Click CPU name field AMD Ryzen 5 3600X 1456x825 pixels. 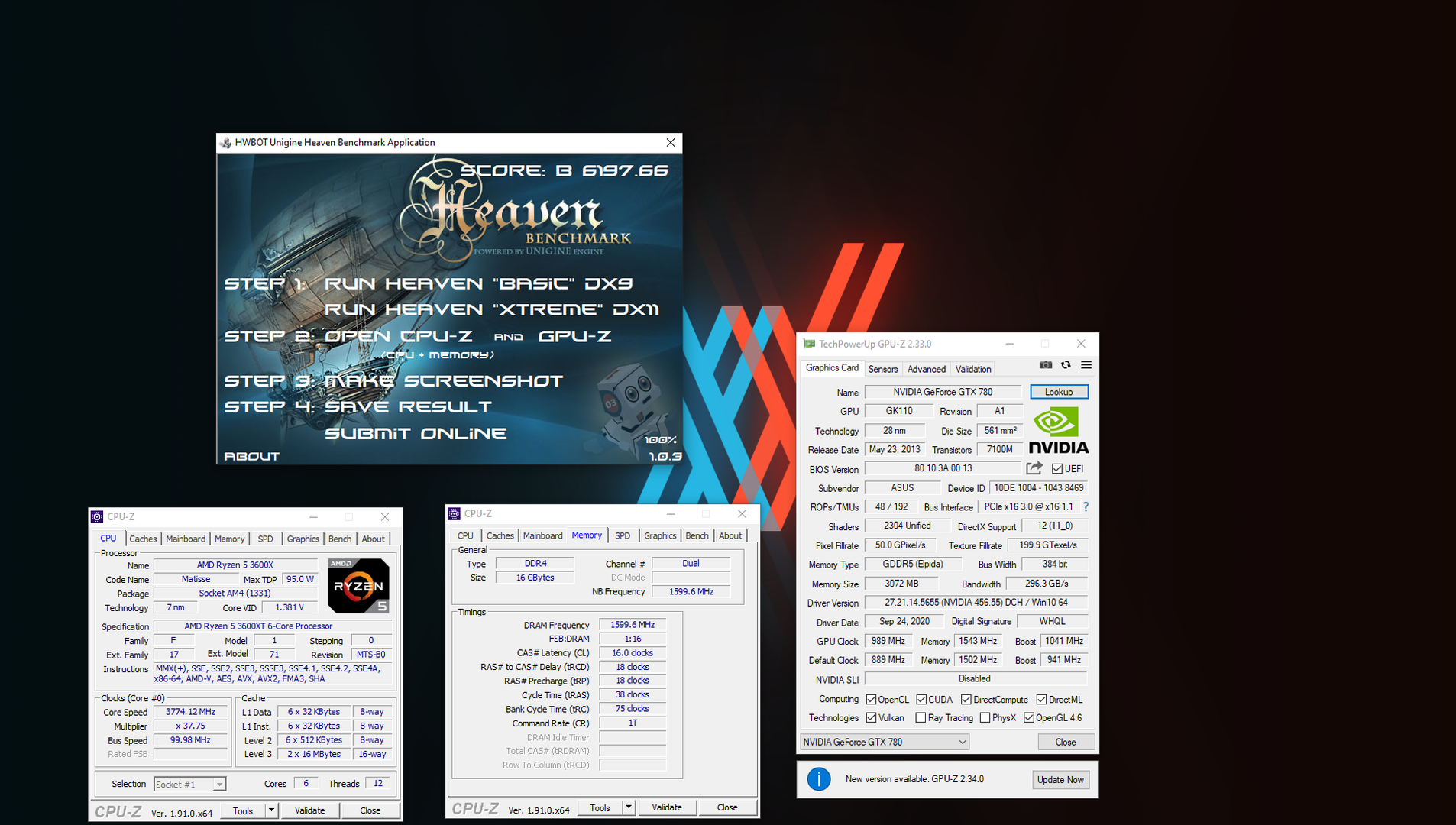click(235, 565)
